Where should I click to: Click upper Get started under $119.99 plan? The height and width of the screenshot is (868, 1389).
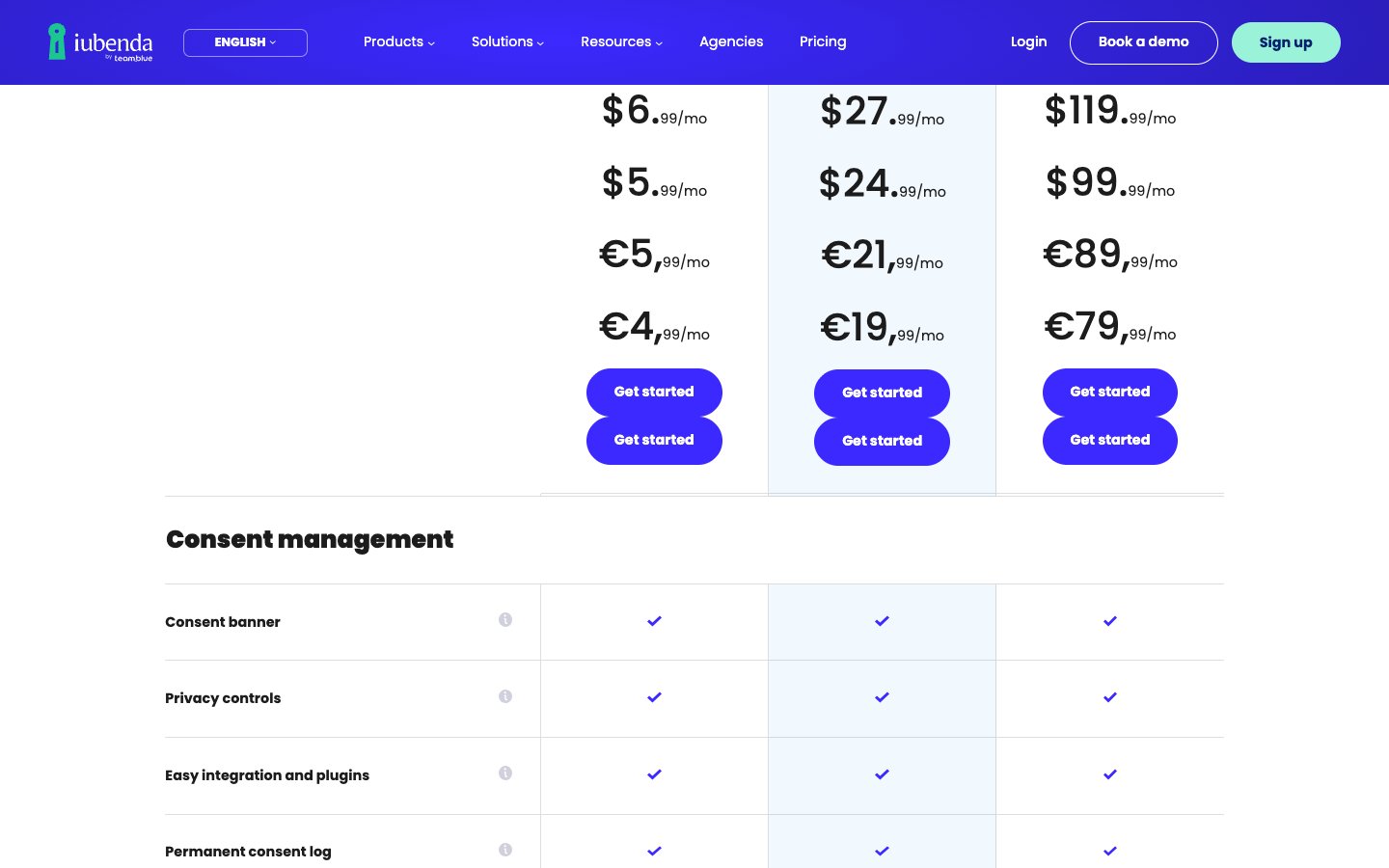pos(1109,392)
